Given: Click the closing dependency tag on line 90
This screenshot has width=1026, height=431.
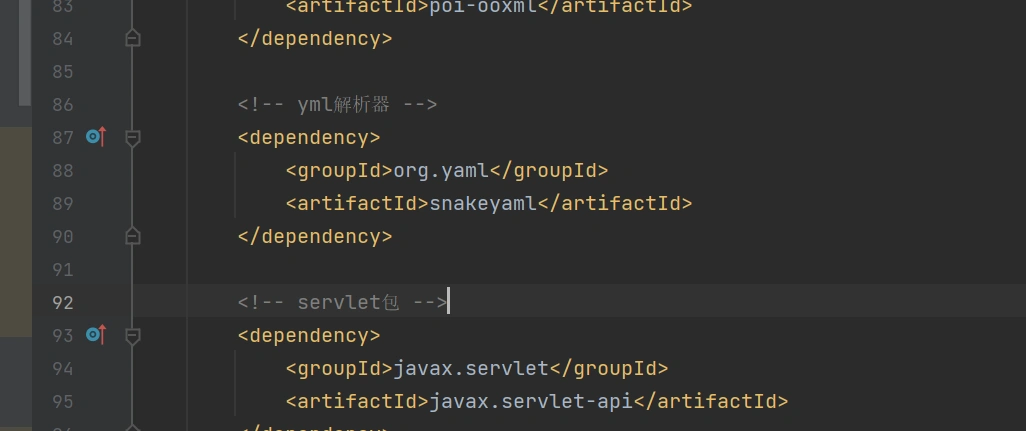Looking at the screenshot, I should point(314,237).
